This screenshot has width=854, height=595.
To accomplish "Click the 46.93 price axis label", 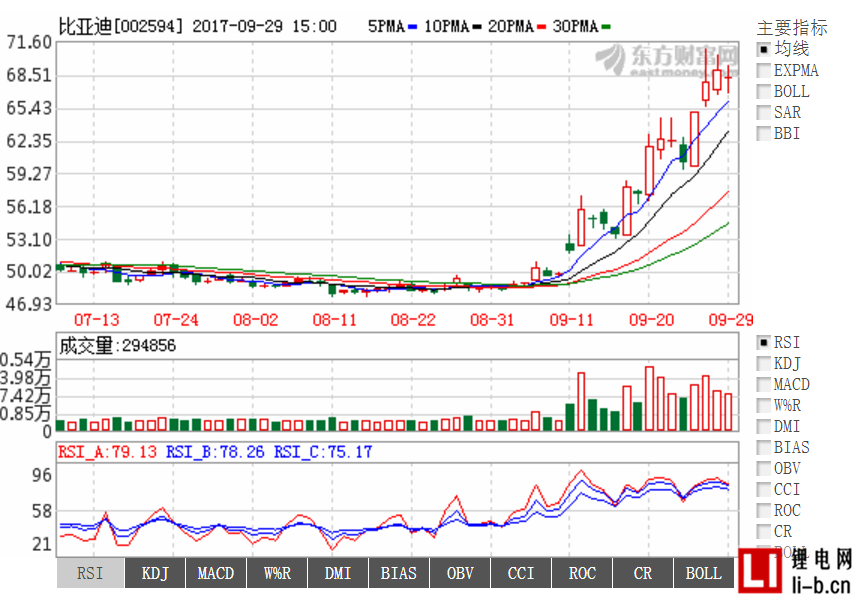I will [x=29, y=304].
